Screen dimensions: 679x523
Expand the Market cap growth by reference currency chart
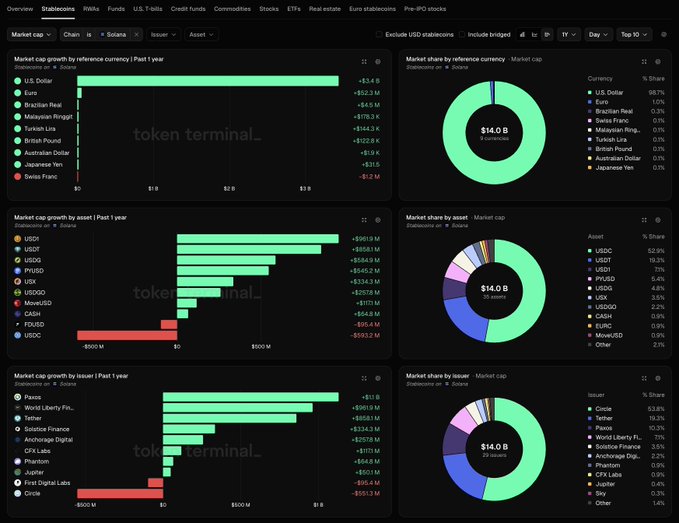click(x=364, y=62)
